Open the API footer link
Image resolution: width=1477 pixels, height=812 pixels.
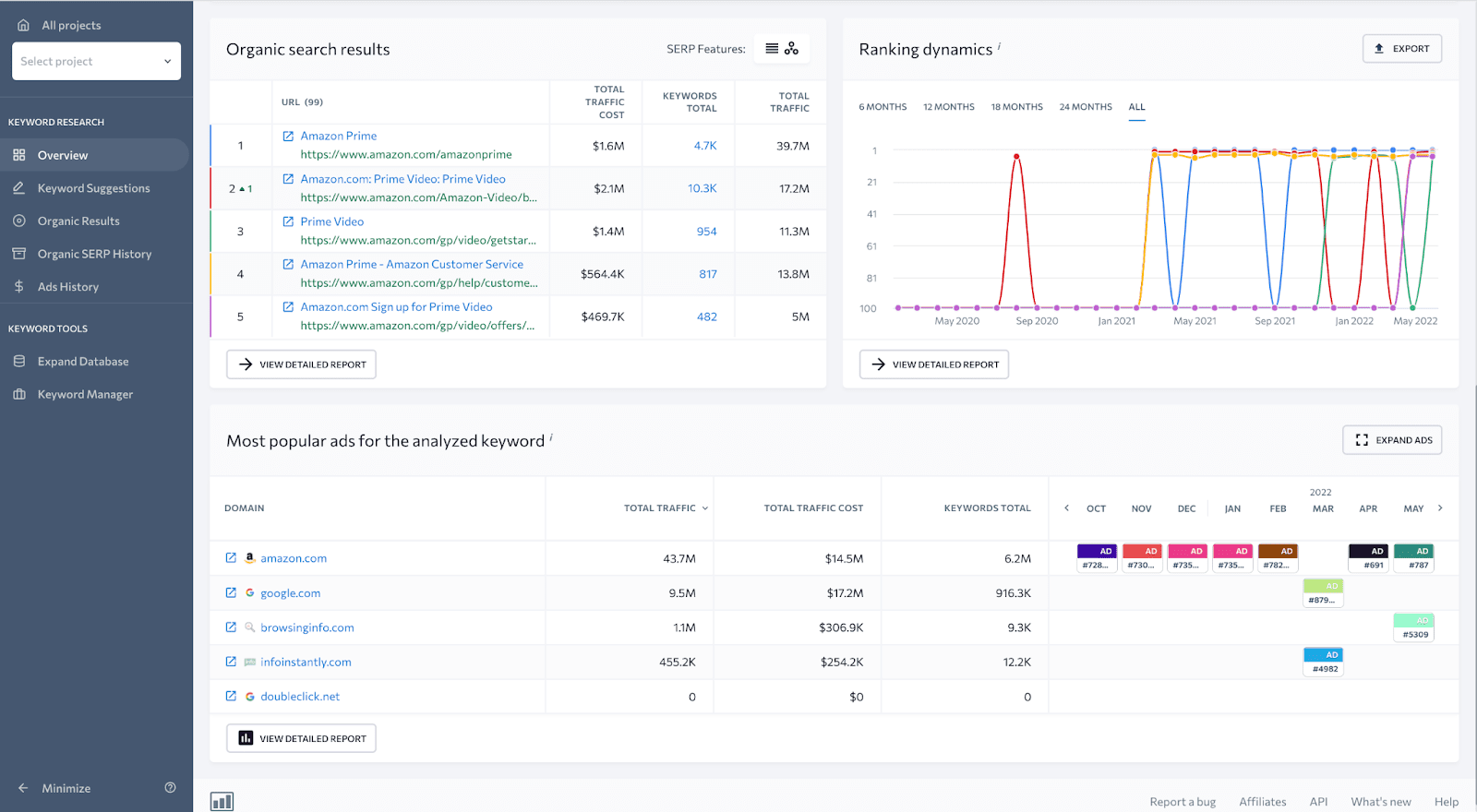[x=1318, y=802]
